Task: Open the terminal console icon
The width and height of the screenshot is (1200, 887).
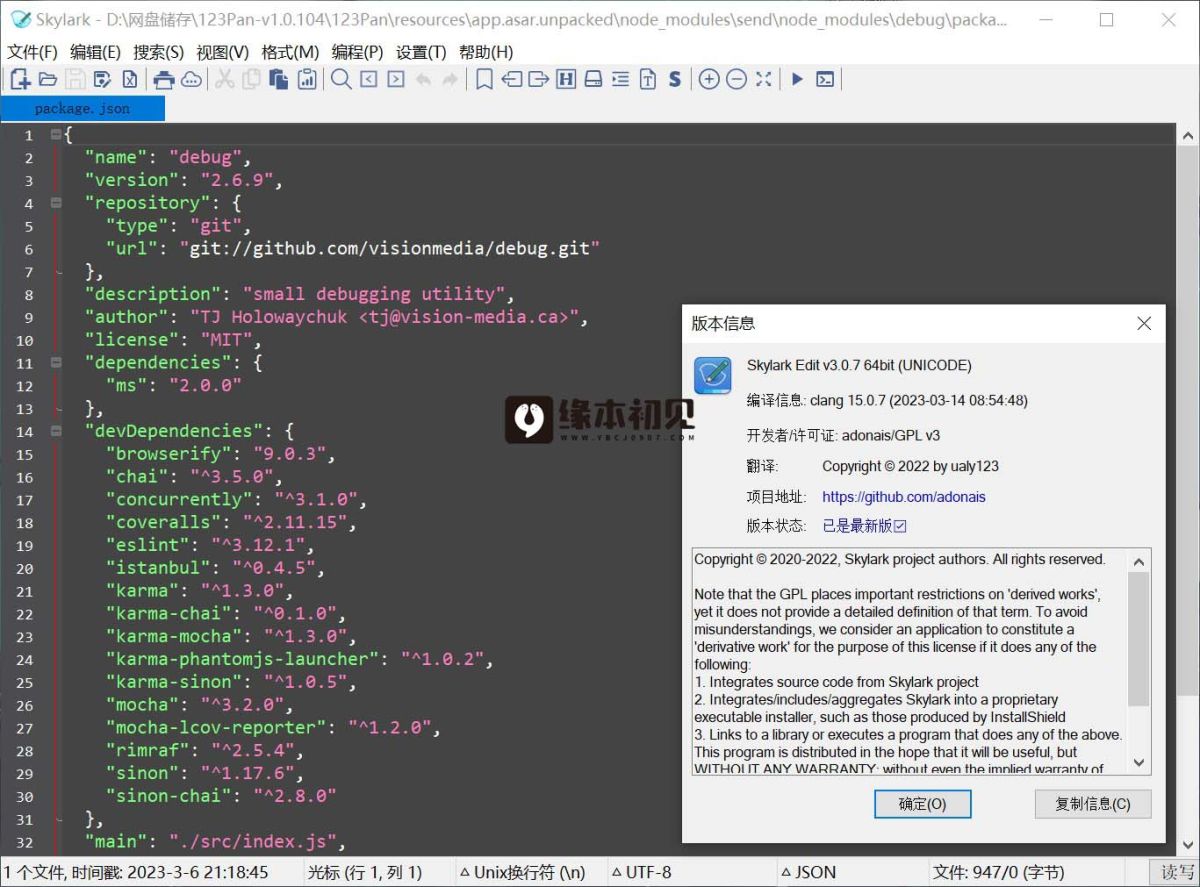Action: pyautogui.click(x=825, y=80)
